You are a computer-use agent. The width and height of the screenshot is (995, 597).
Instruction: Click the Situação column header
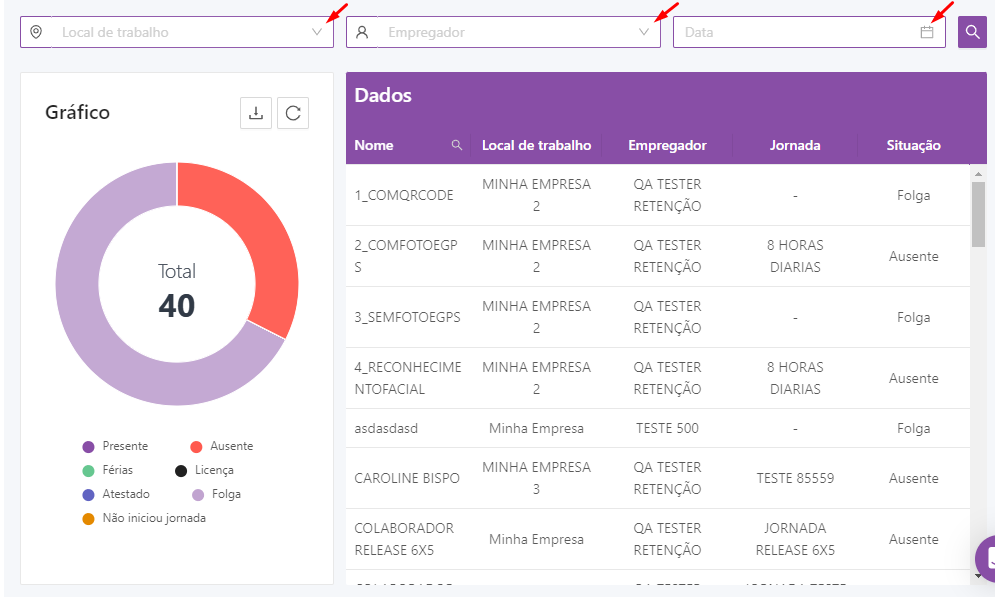tap(913, 145)
